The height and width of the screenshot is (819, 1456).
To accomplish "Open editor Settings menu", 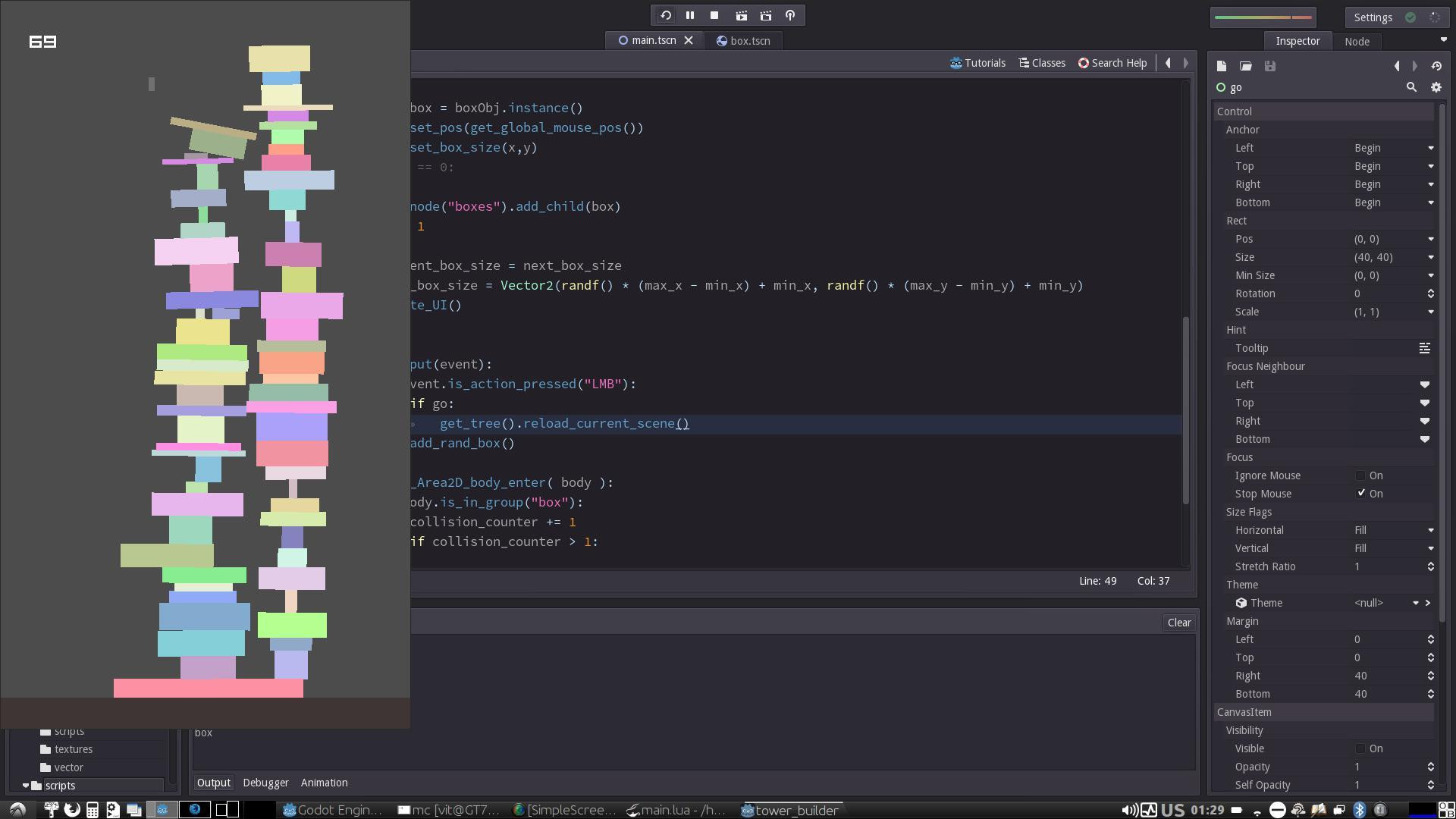I will point(1373,17).
